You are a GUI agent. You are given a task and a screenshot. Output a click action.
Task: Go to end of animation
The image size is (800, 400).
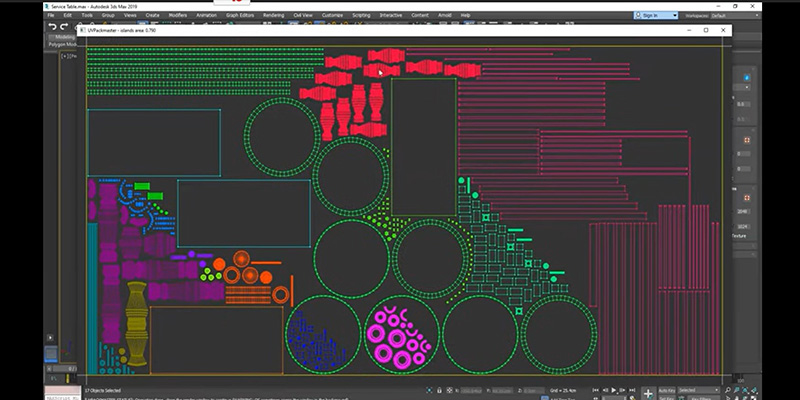[x=633, y=390]
